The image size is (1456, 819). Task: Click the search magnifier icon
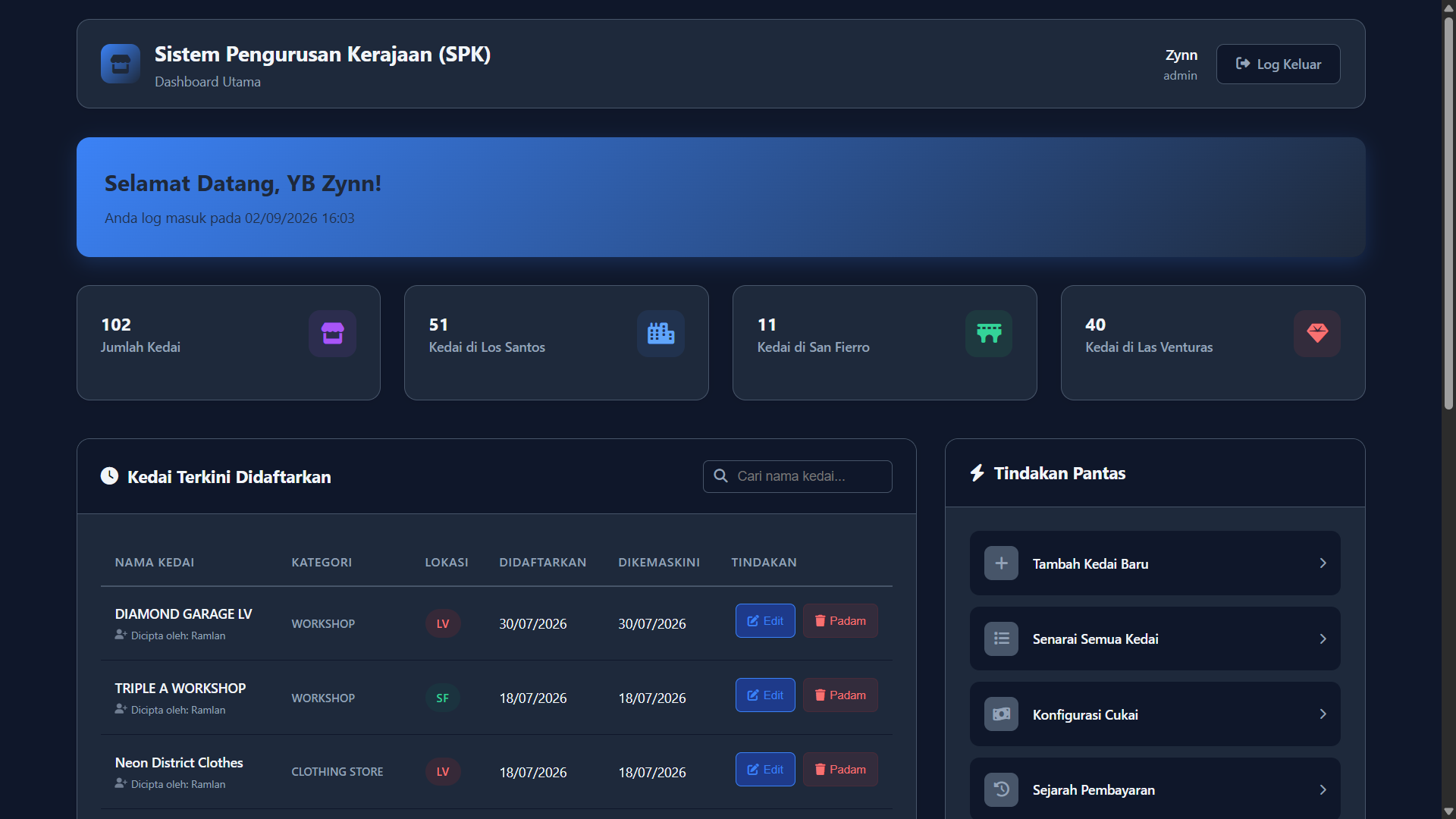point(720,476)
